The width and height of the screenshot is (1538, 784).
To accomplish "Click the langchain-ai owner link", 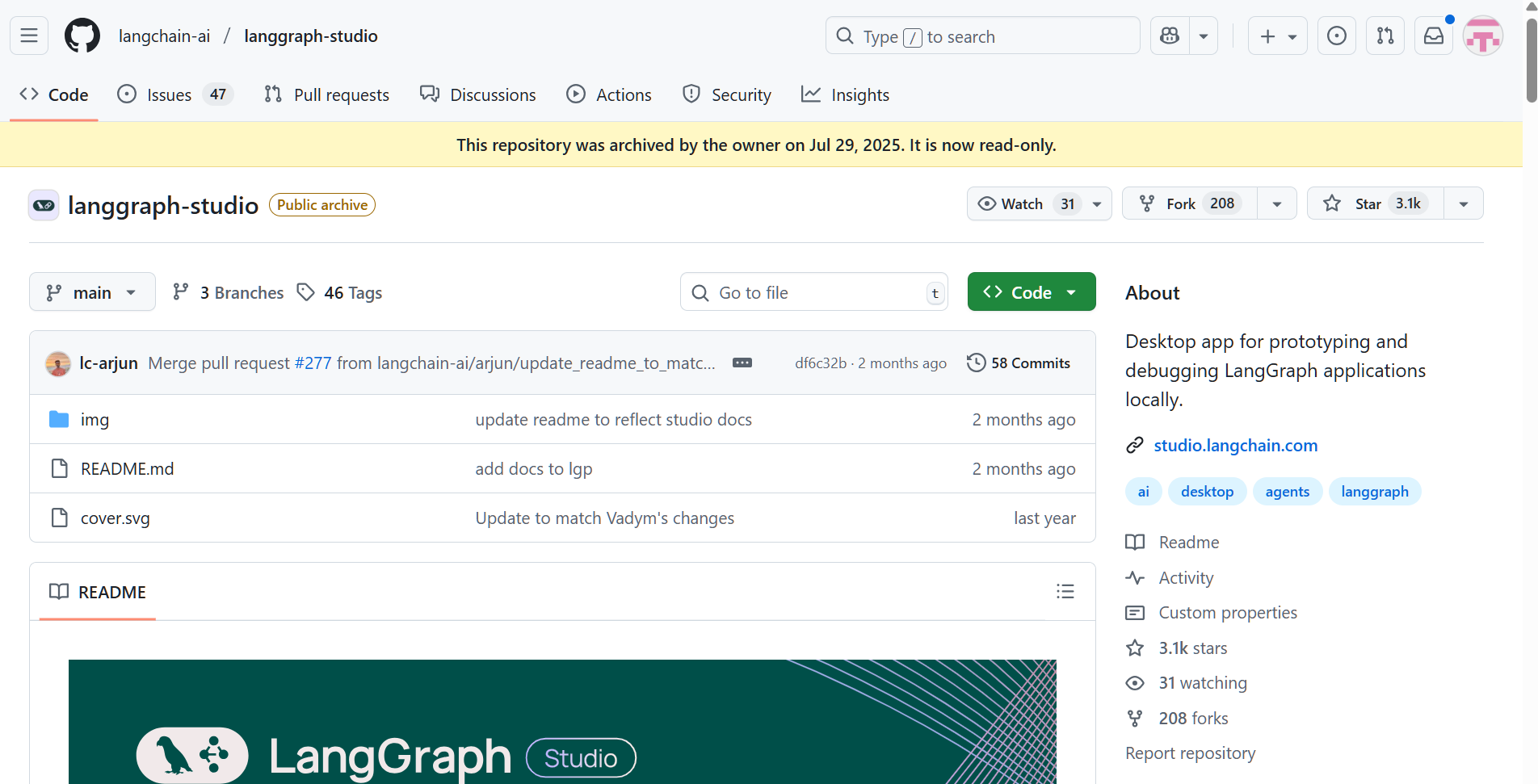I will click(x=164, y=36).
